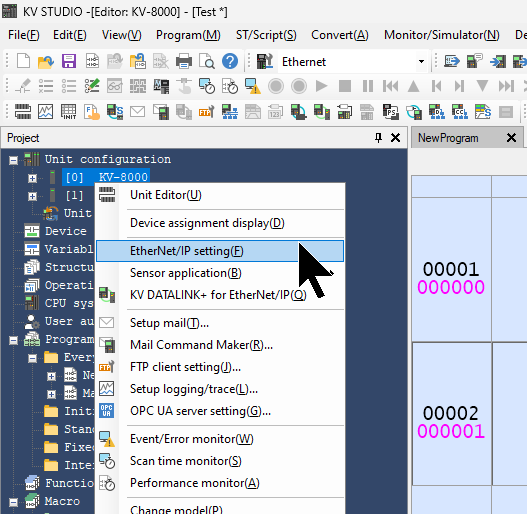The height and width of the screenshot is (514, 527).
Task: Click the PS icon in the bottom toolbar
Action: pos(391,112)
